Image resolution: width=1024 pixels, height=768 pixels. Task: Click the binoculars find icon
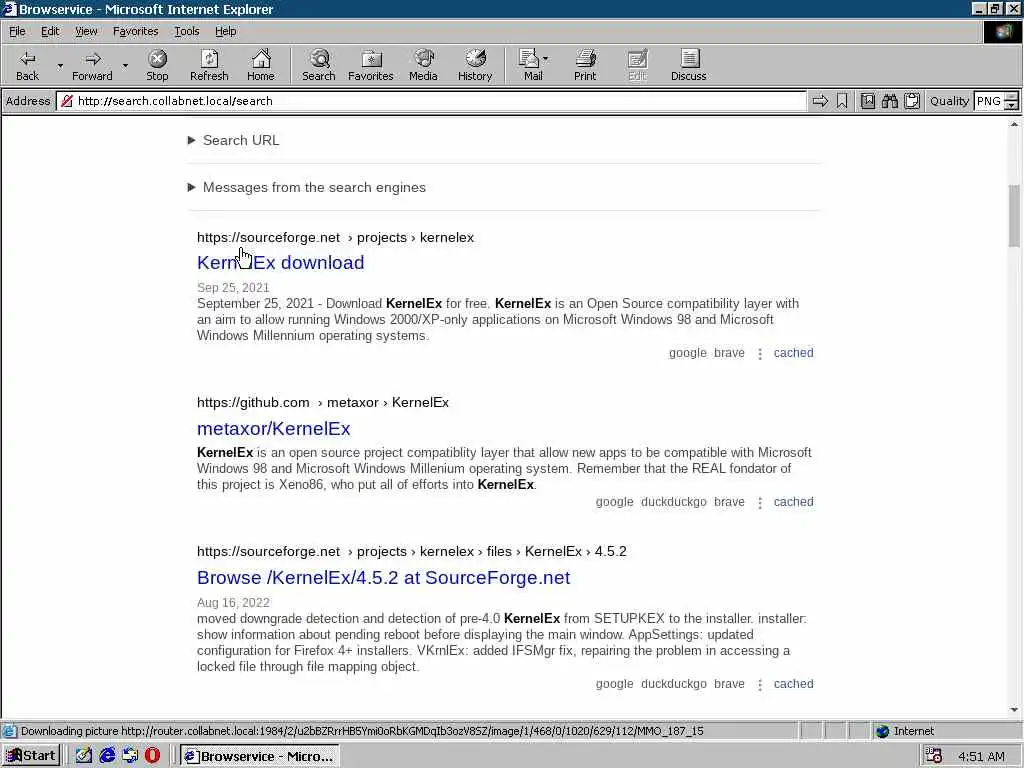point(889,101)
